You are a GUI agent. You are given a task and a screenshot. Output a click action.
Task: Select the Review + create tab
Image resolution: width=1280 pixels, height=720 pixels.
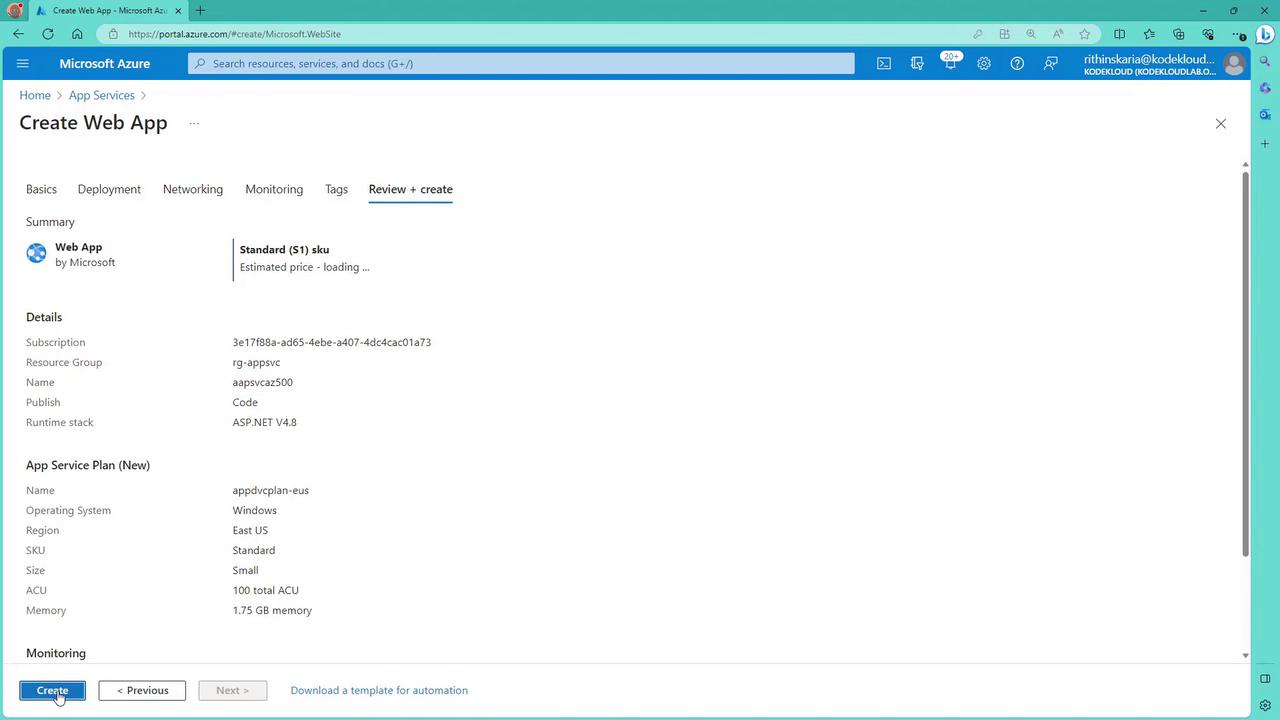click(x=410, y=189)
